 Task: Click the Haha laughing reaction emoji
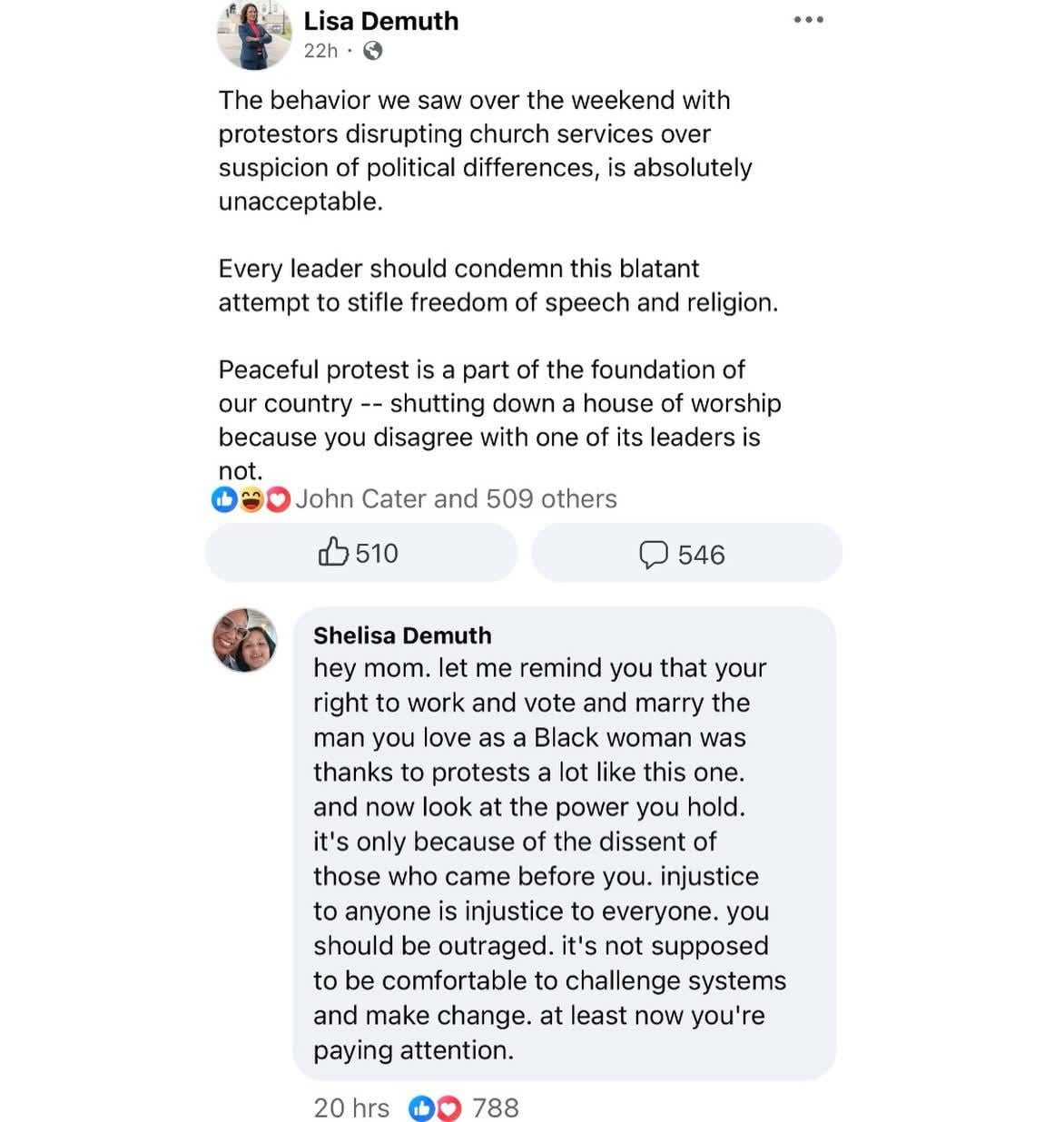pyautogui.click(x=251, y=499)
